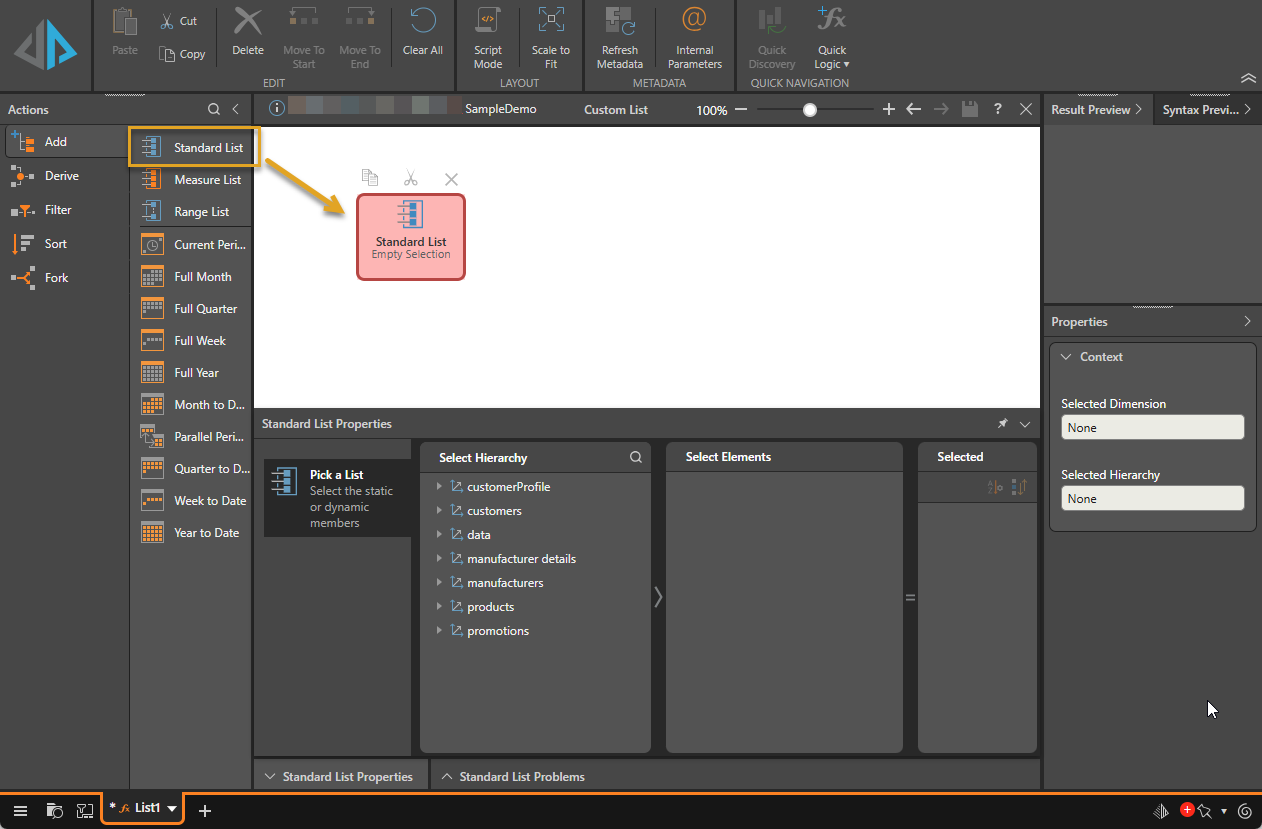Collapse the Actions panel
This screenshot has width=1262, height=829.
(236, 110)
